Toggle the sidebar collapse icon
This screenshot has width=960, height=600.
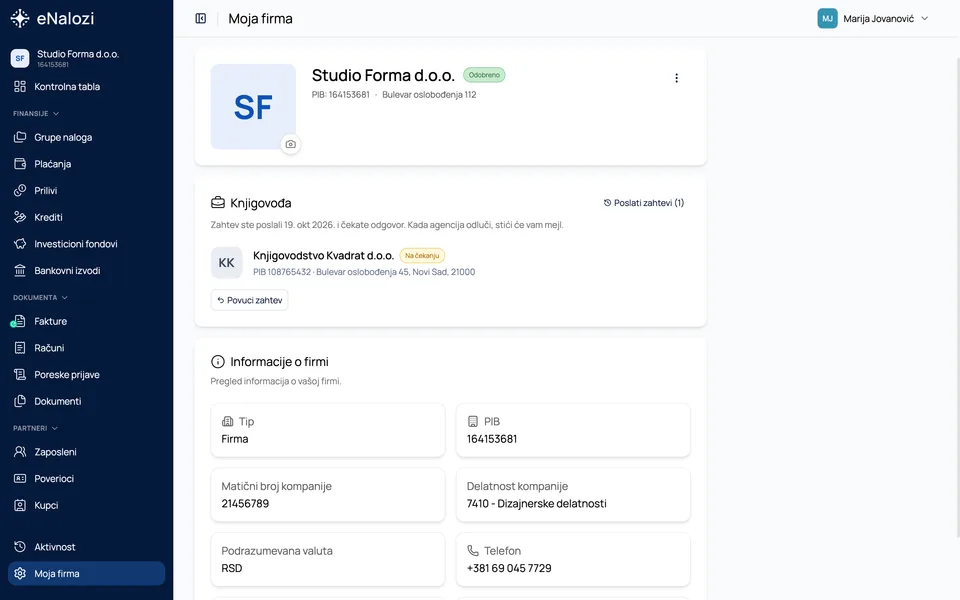coord(200,18)
